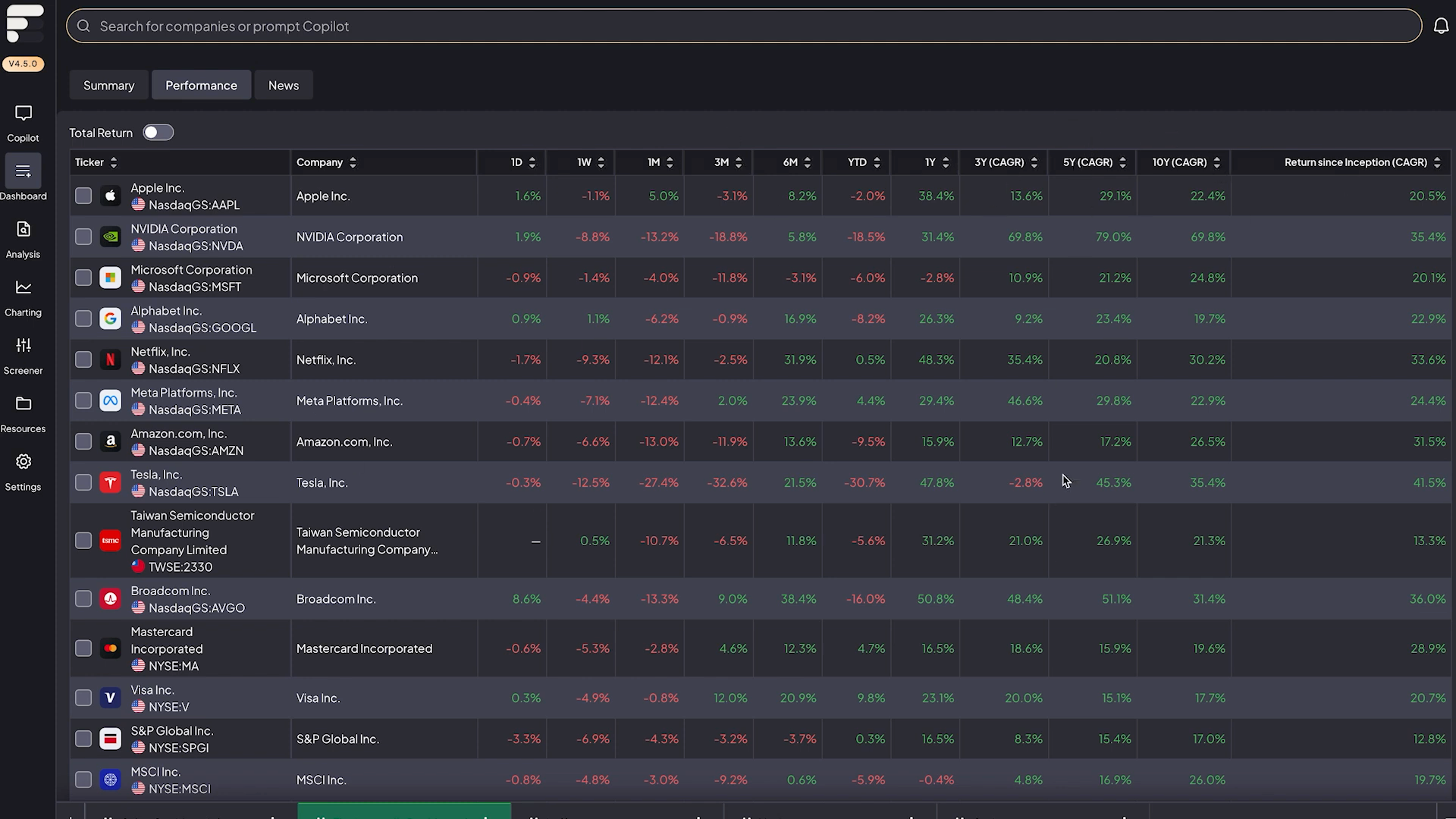Open the Analysis sidebar icon
This screenshot has height=819, width=1456.
[x=24, y=230]
